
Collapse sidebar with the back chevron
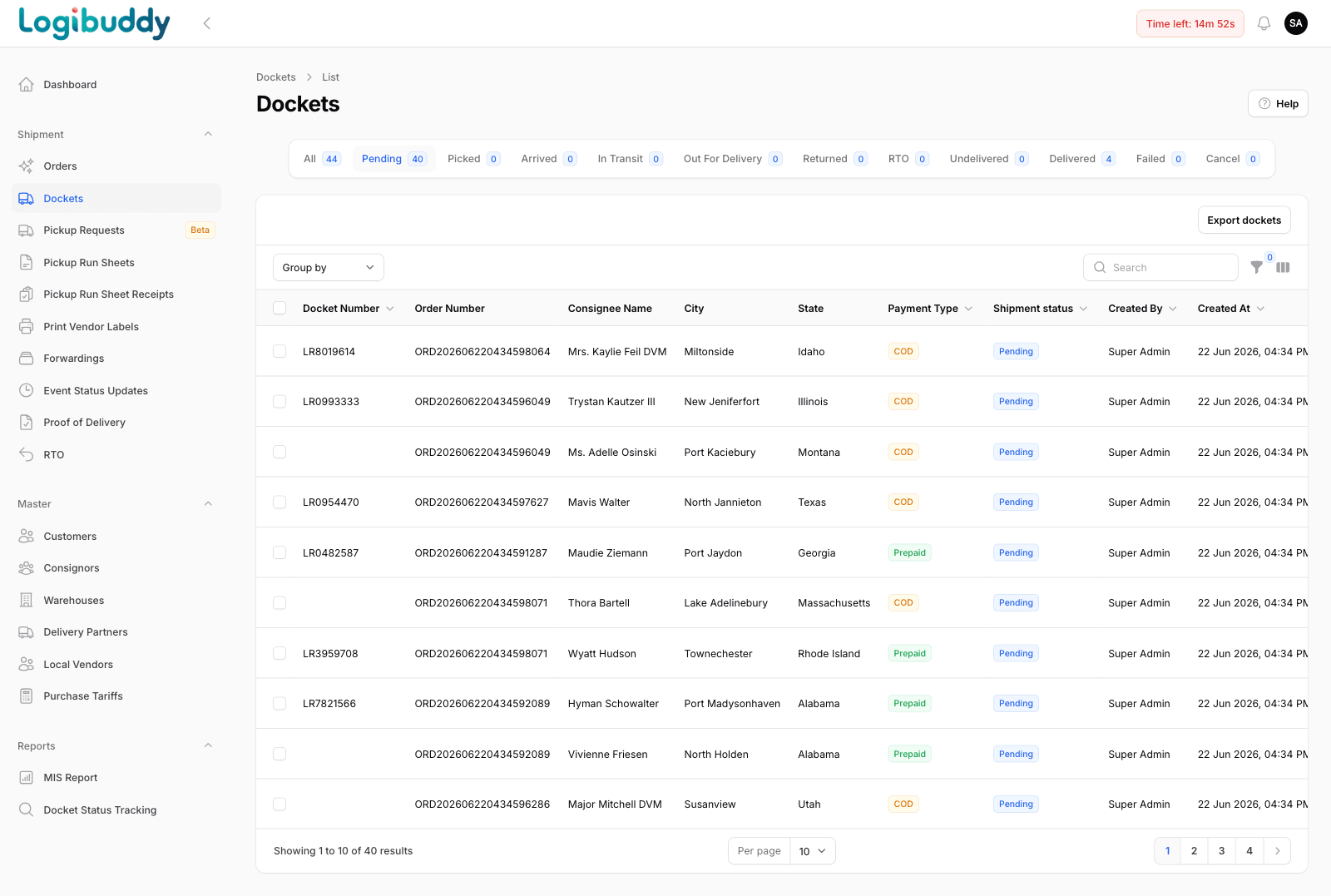[207, 23]
